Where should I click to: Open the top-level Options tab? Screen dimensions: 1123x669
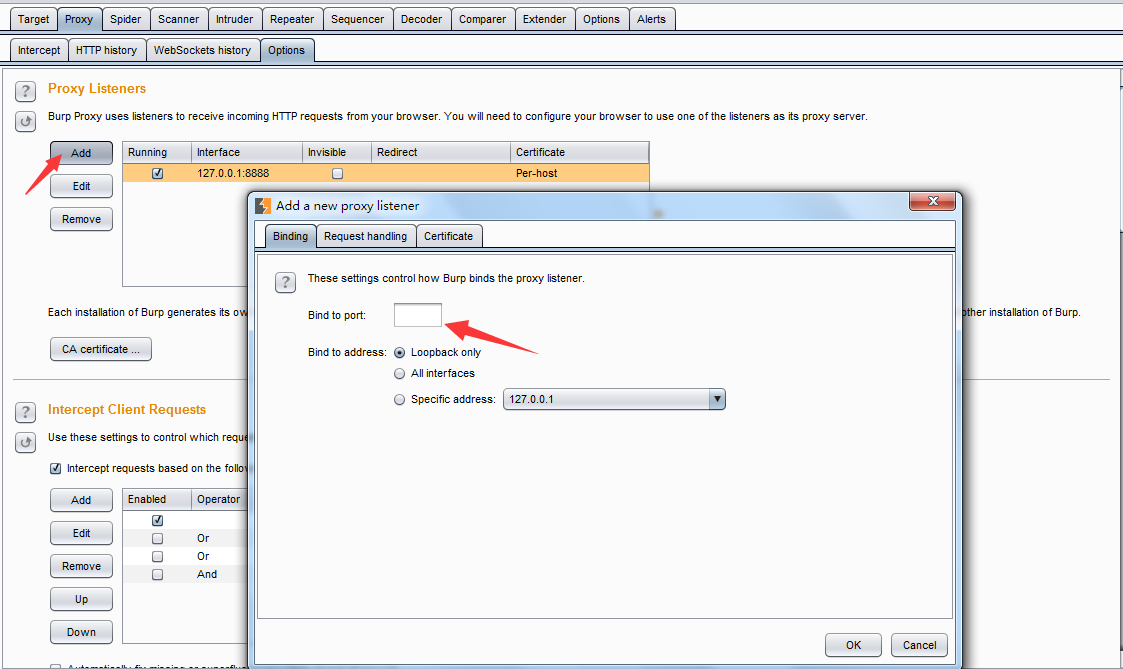point(601,19)
